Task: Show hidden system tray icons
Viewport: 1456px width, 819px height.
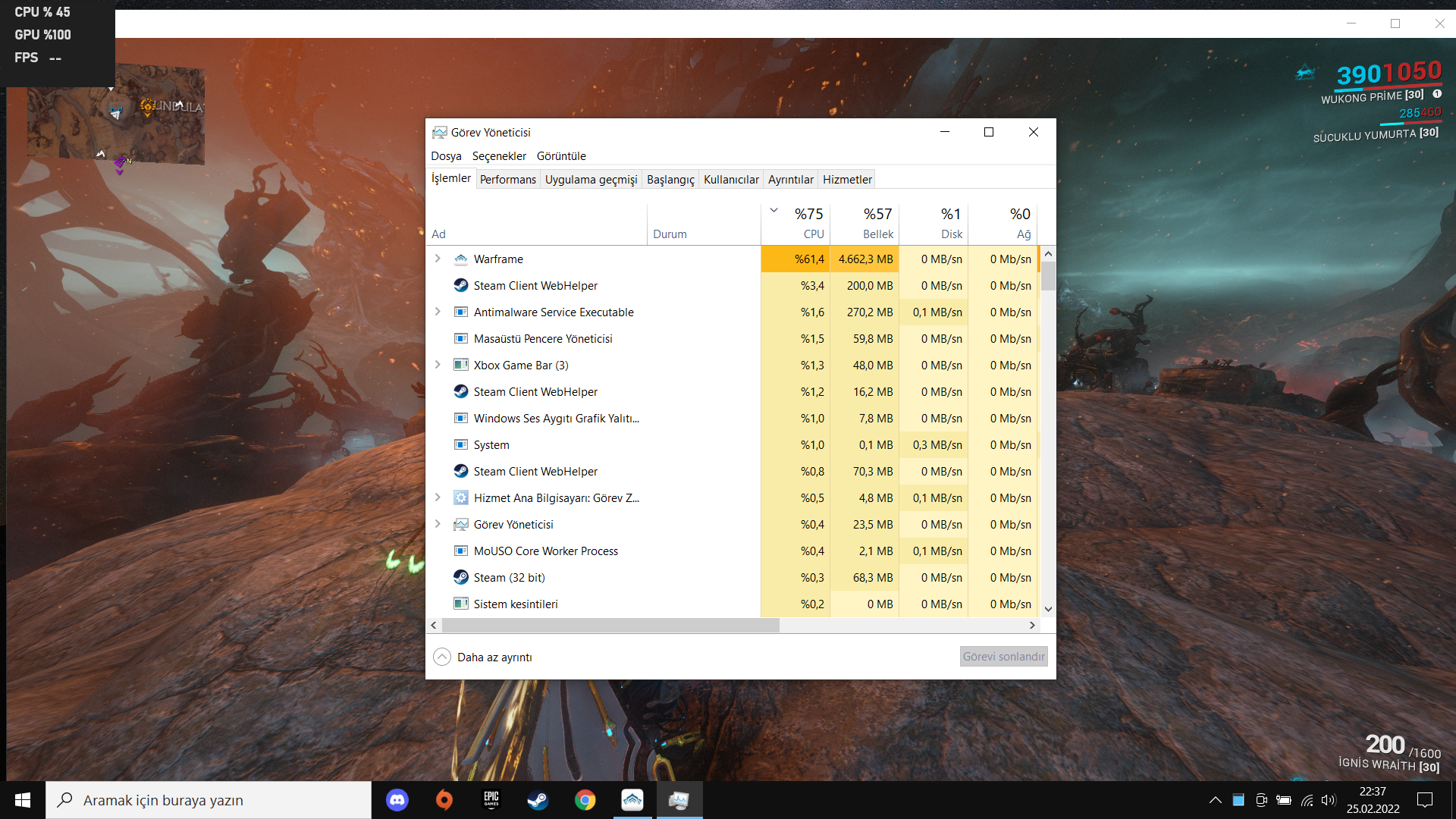Action: pyautogui.click(x=1215, y=800)
